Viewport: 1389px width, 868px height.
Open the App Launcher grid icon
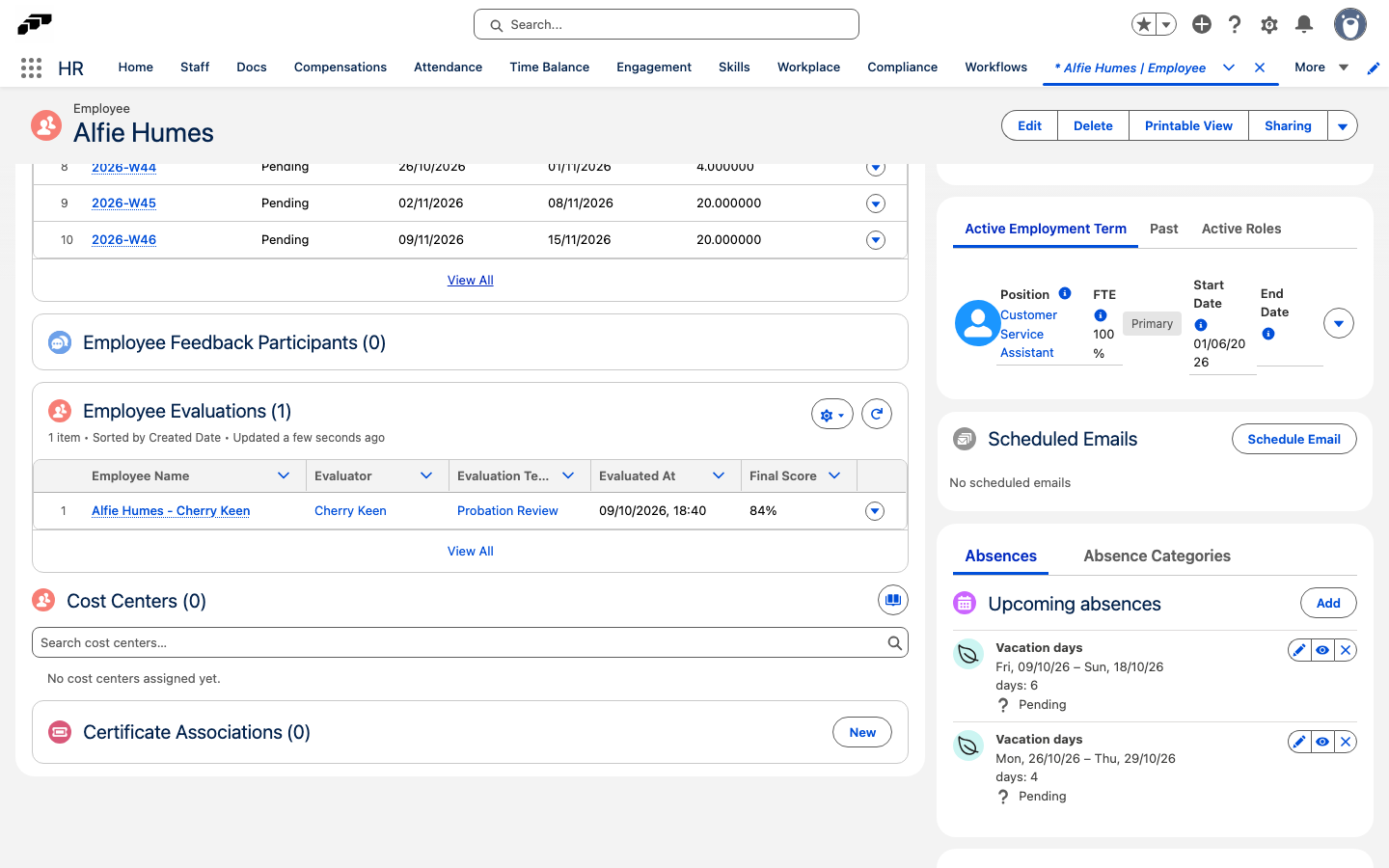pos(31,68)
